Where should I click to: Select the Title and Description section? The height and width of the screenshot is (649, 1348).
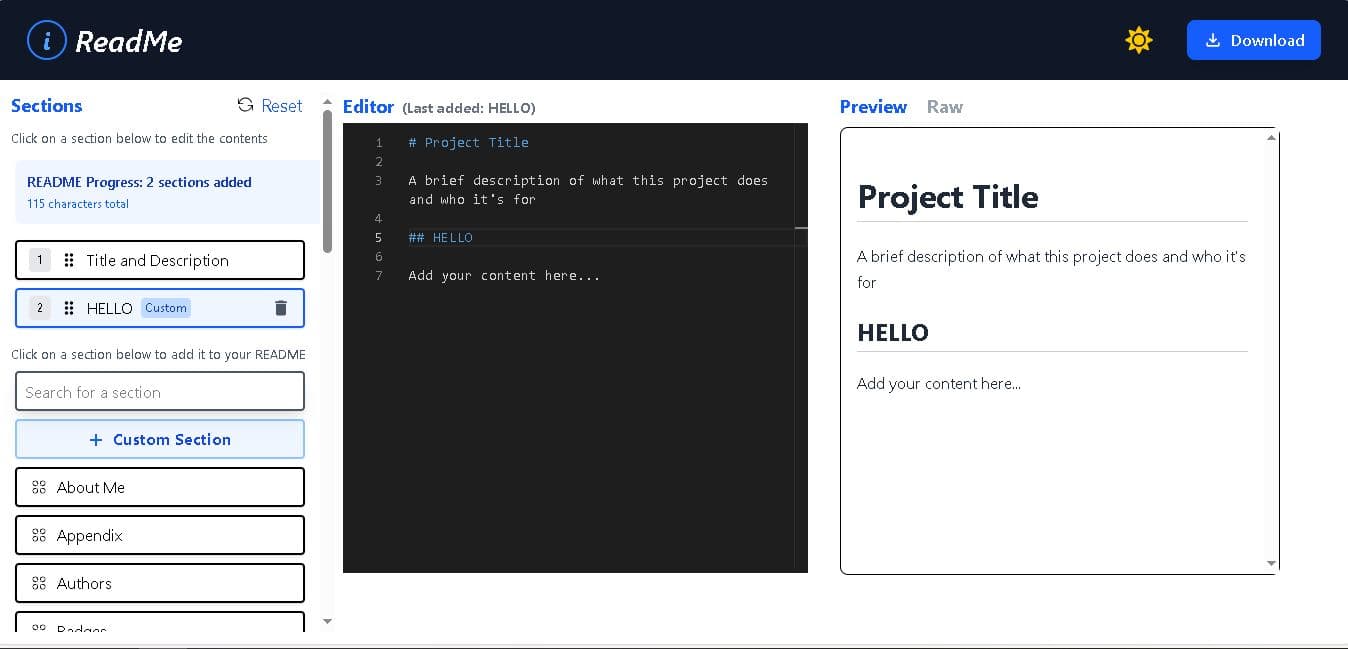160,260
